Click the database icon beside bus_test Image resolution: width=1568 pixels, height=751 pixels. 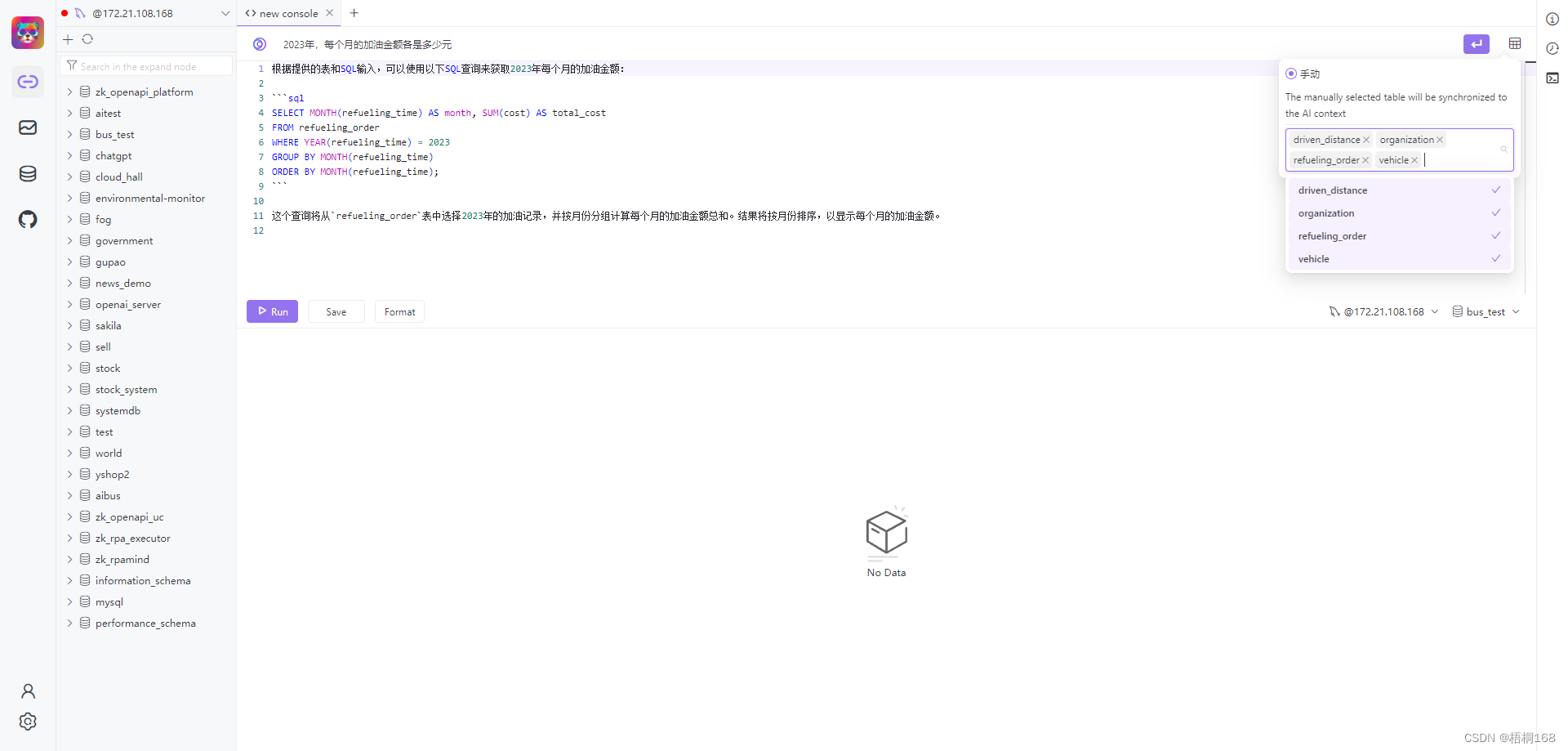(85, 134)
